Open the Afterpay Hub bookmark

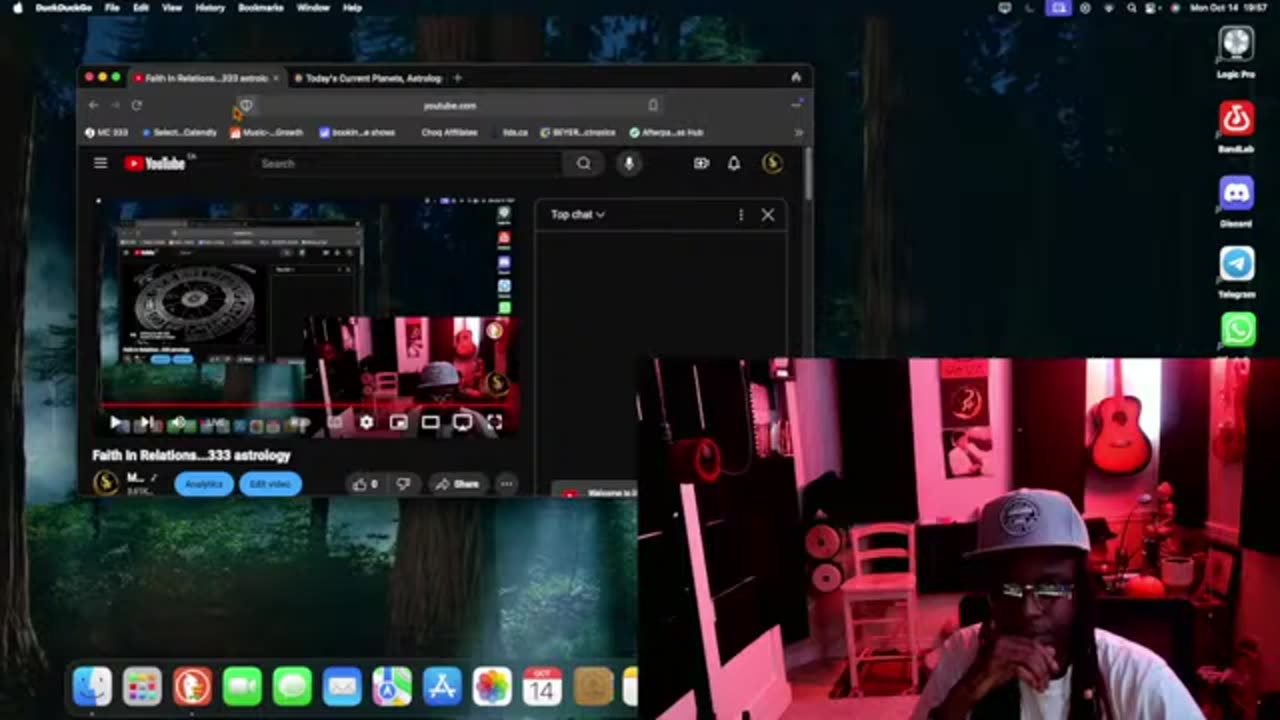coord(667,132)
